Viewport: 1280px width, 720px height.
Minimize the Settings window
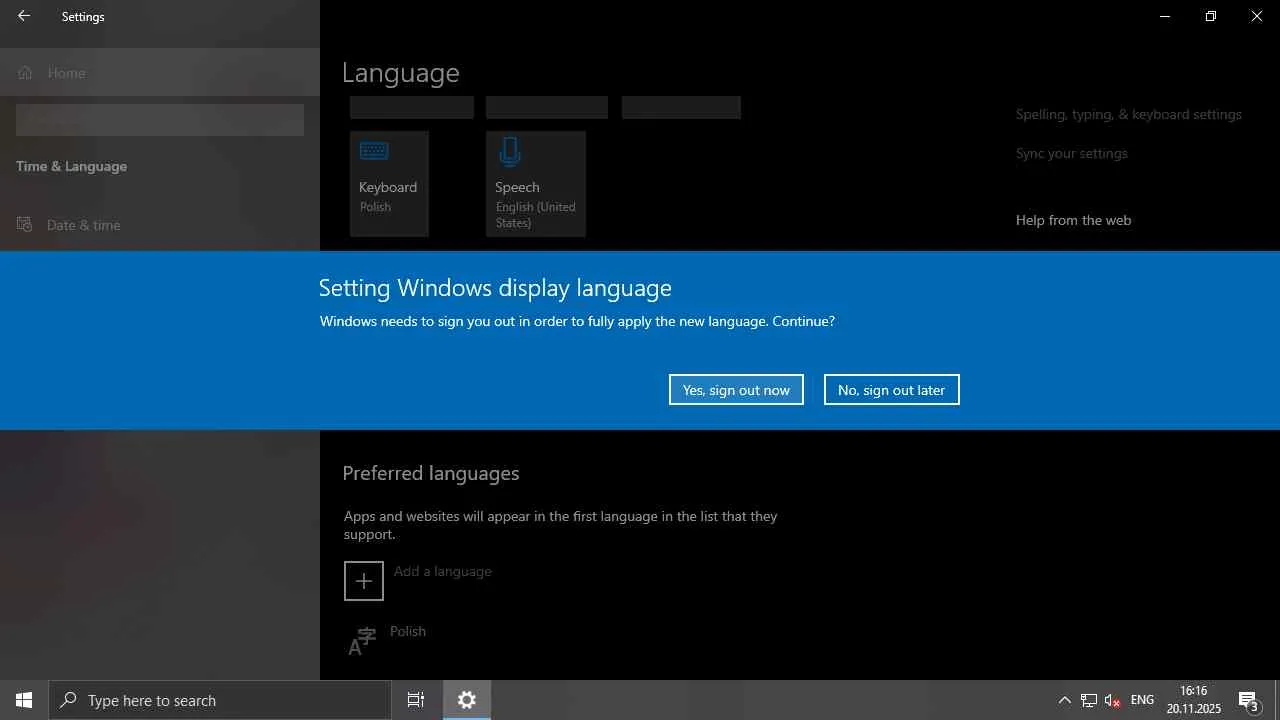point(1165,16)
